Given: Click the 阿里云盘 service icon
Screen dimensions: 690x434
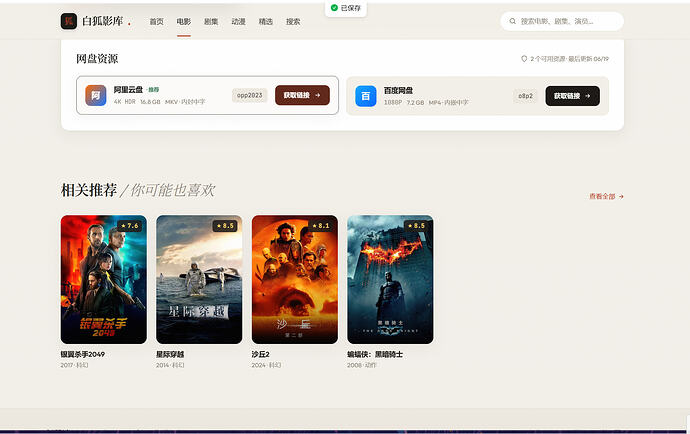Looking at the screenshot, I should pyautogui.click(x=95, y=96).
